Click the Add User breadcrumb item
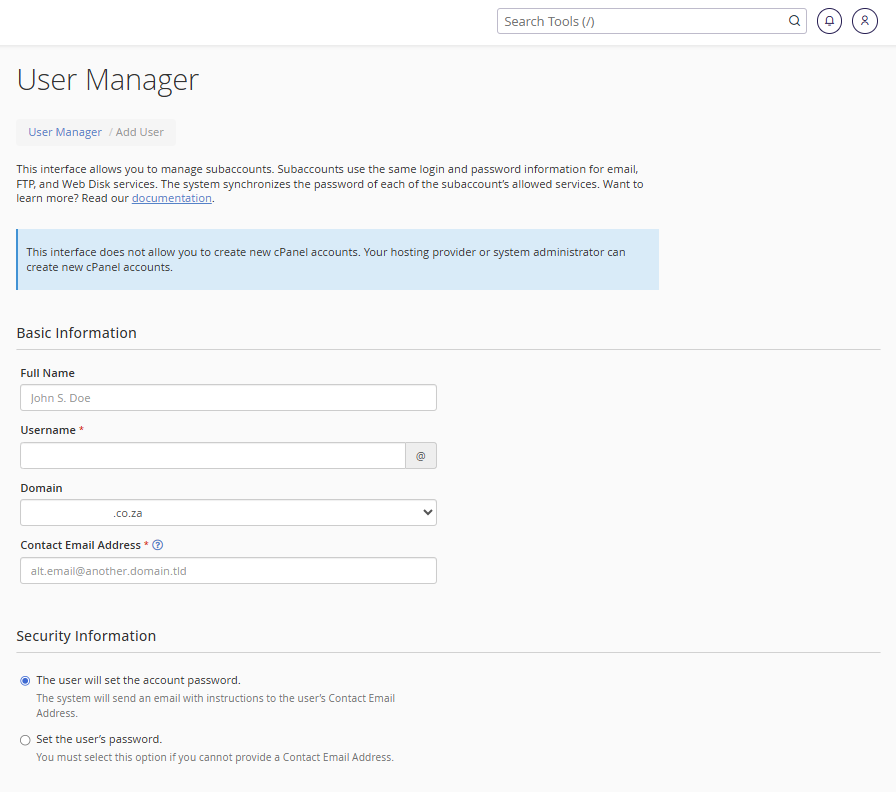The width and height of the screenshot is (896, 792). [139, 131]
